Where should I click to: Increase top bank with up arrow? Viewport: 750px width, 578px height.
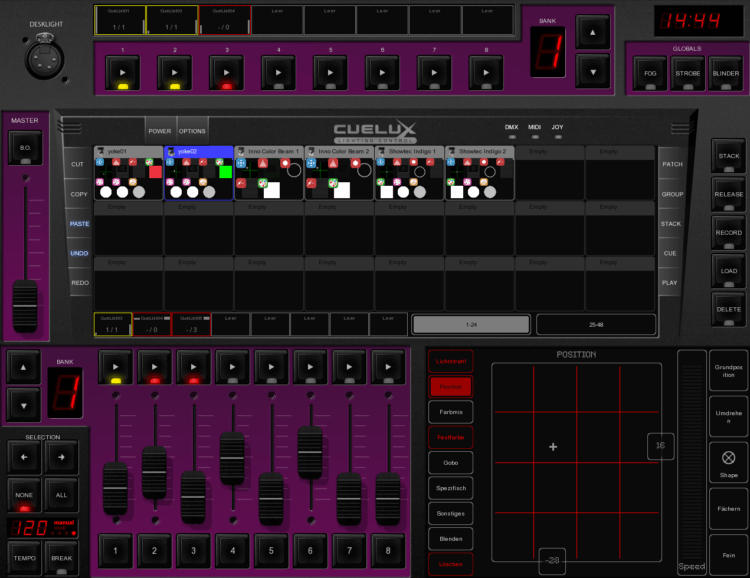[x=592, y=33]
